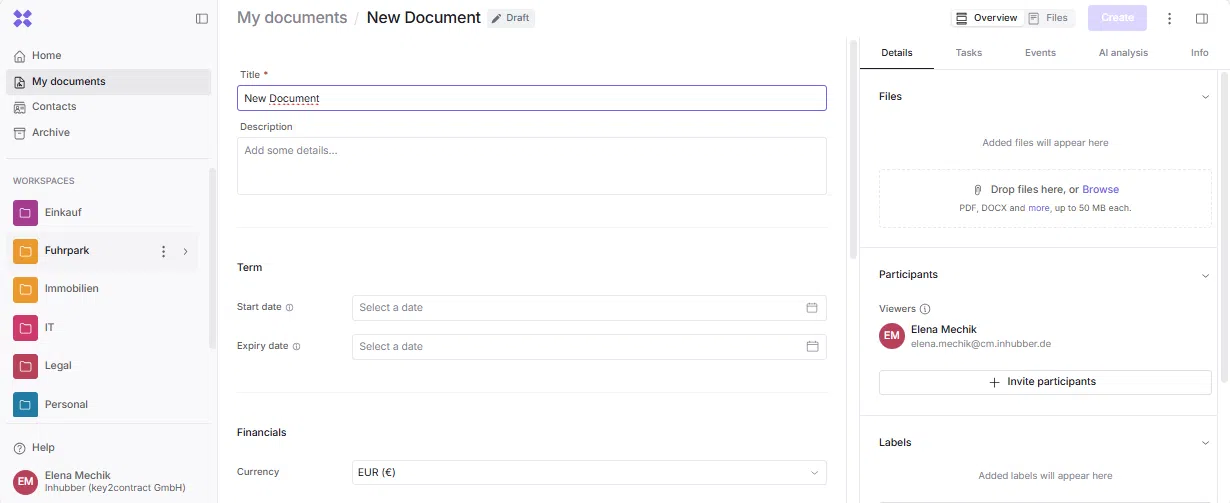
Task: Toggle the right side panel icon
Action: [1202, 18]
